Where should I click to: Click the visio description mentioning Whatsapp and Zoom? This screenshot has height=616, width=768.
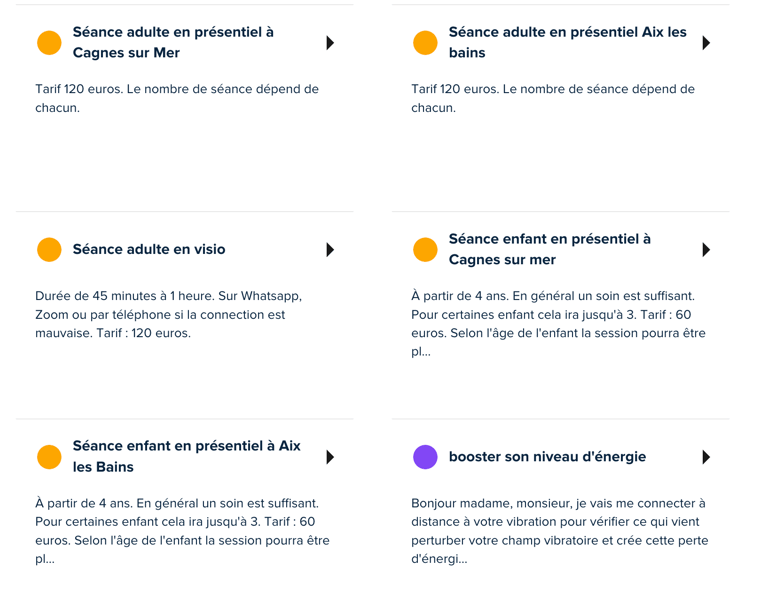[x=169, y=314]
